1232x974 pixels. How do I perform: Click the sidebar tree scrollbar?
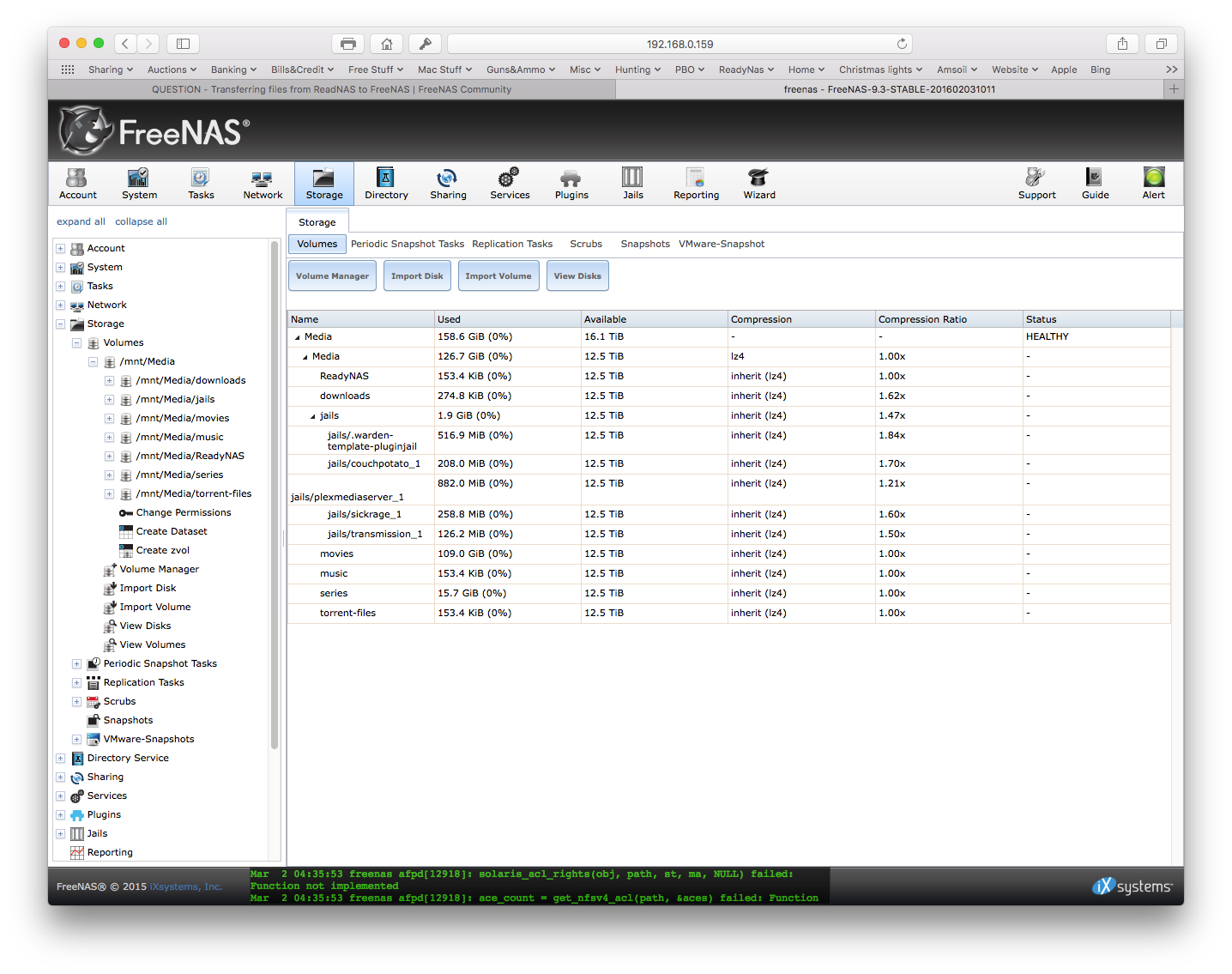coord(275,494)
